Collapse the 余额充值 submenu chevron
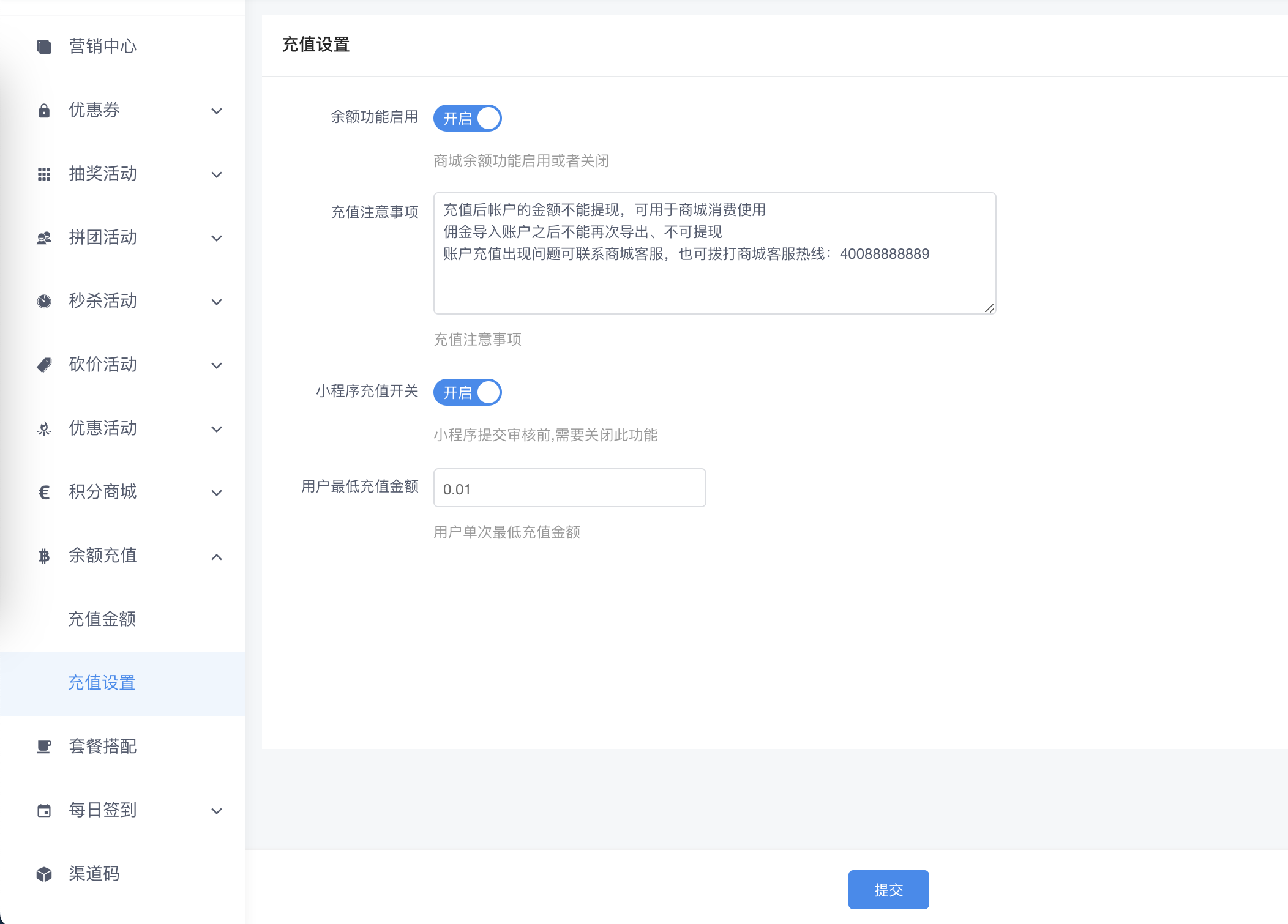 217,556
